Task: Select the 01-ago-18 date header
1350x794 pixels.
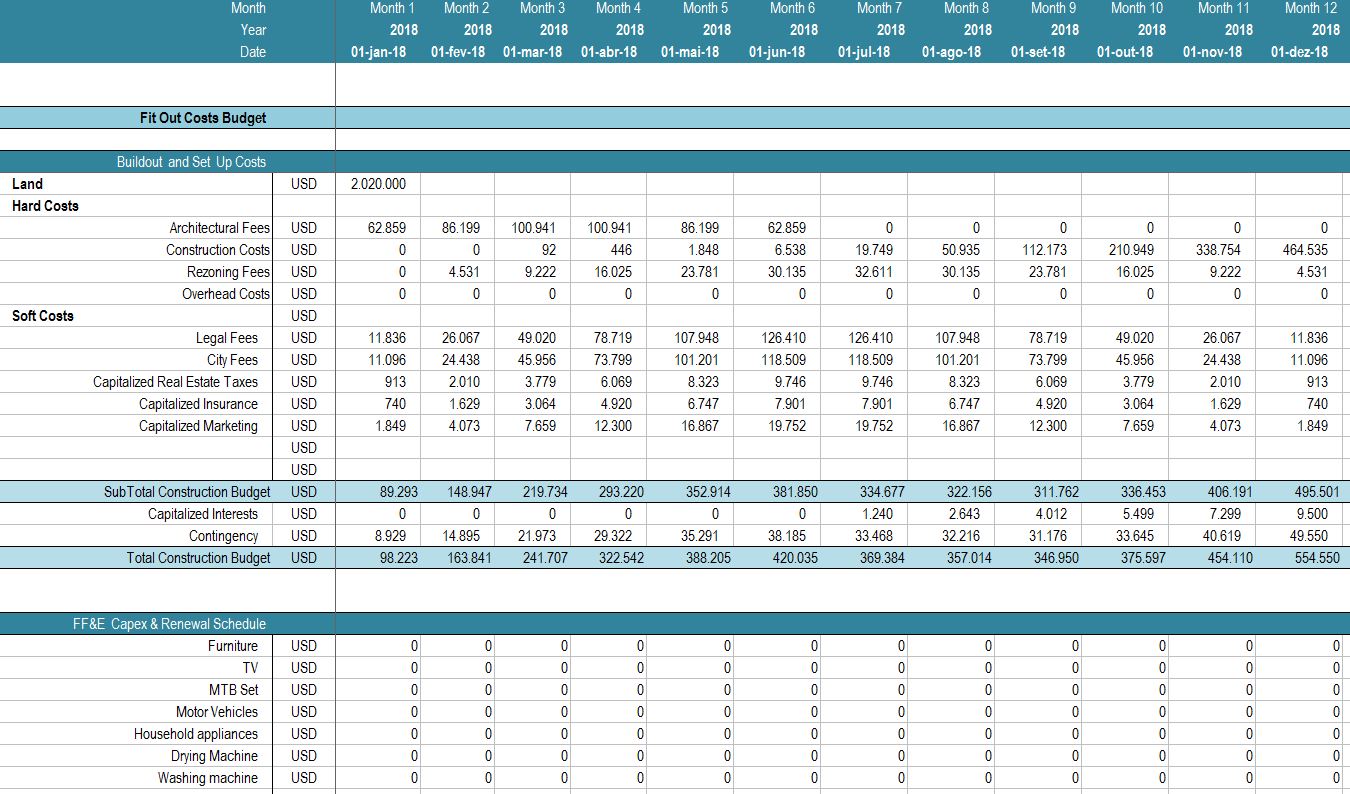Action: click(x=951, y=52)
